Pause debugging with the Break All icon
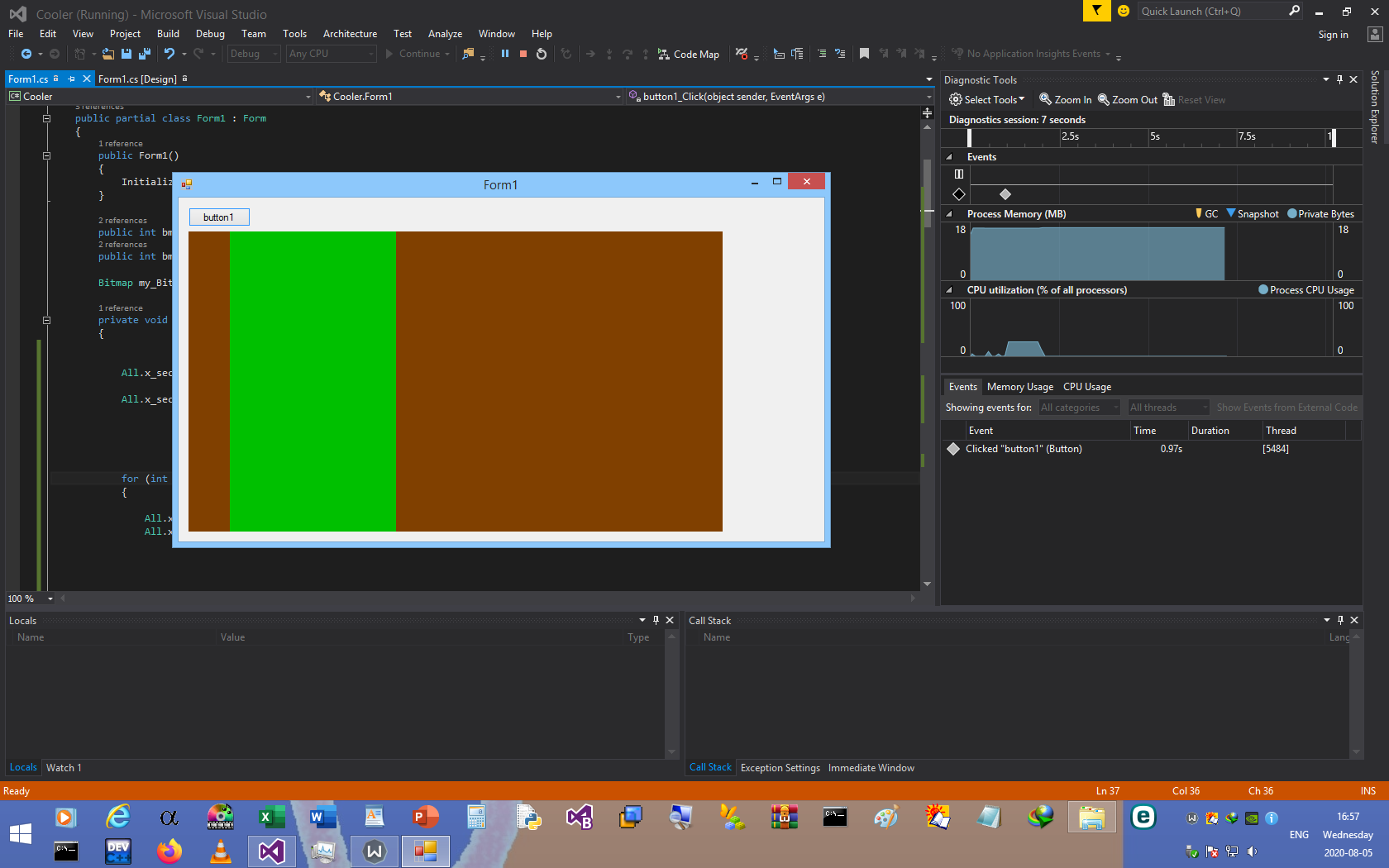1389x868 pixels. tap(504, 54)
